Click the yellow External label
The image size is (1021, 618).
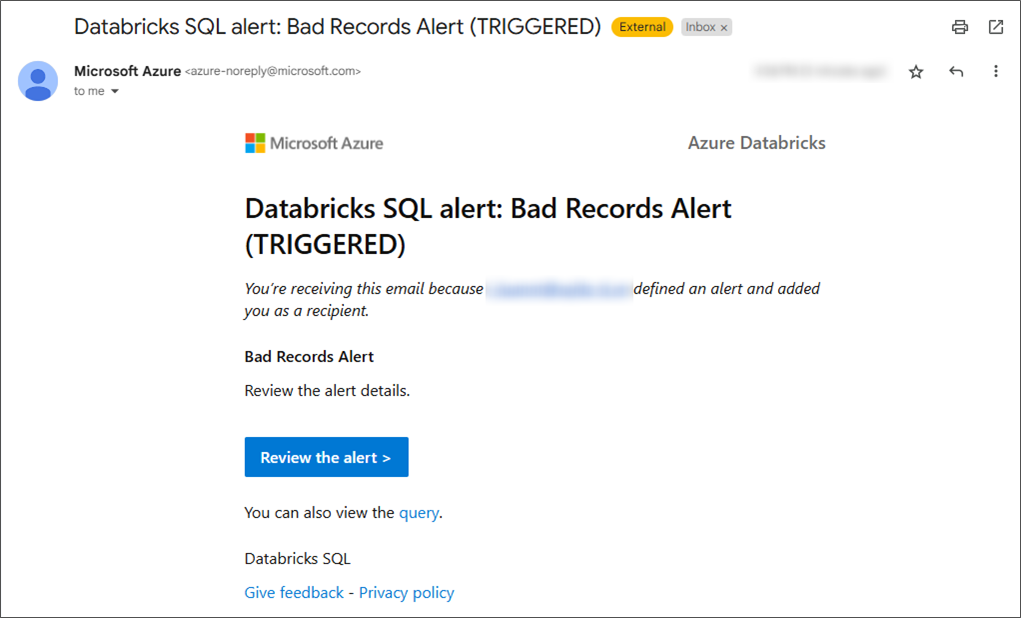point(642,27)
